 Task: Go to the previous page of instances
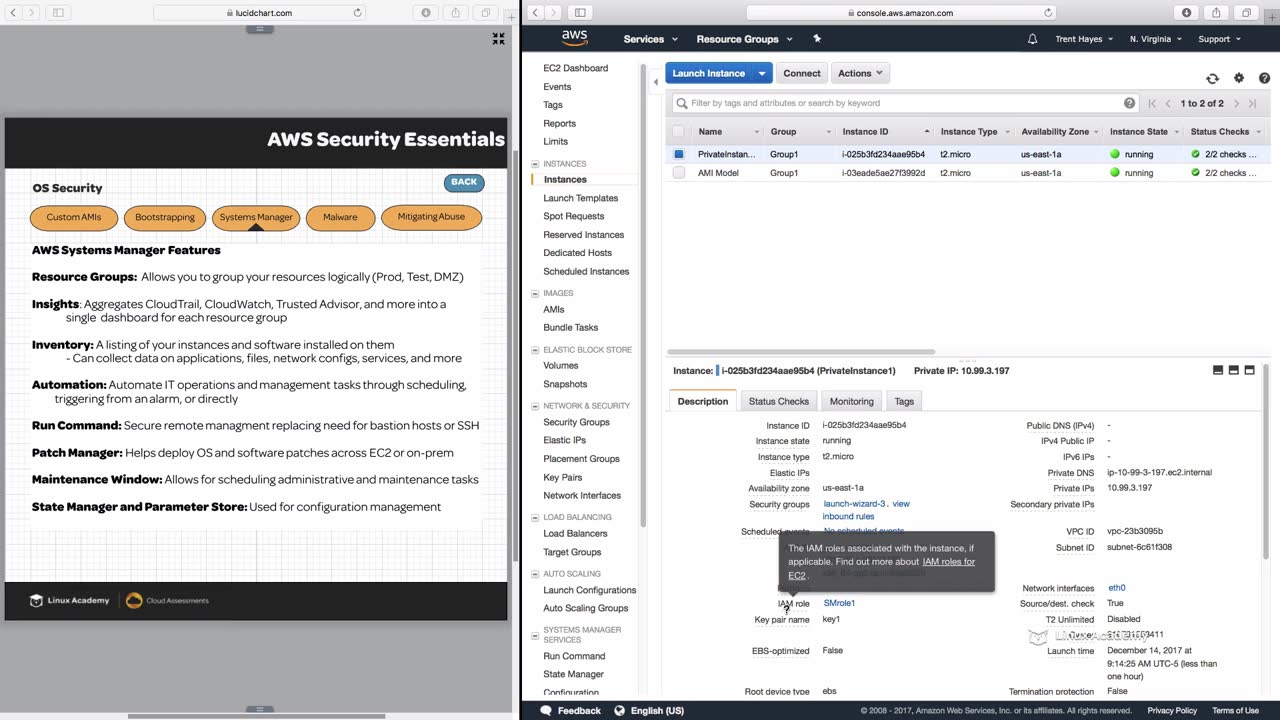pos(1168,103)
